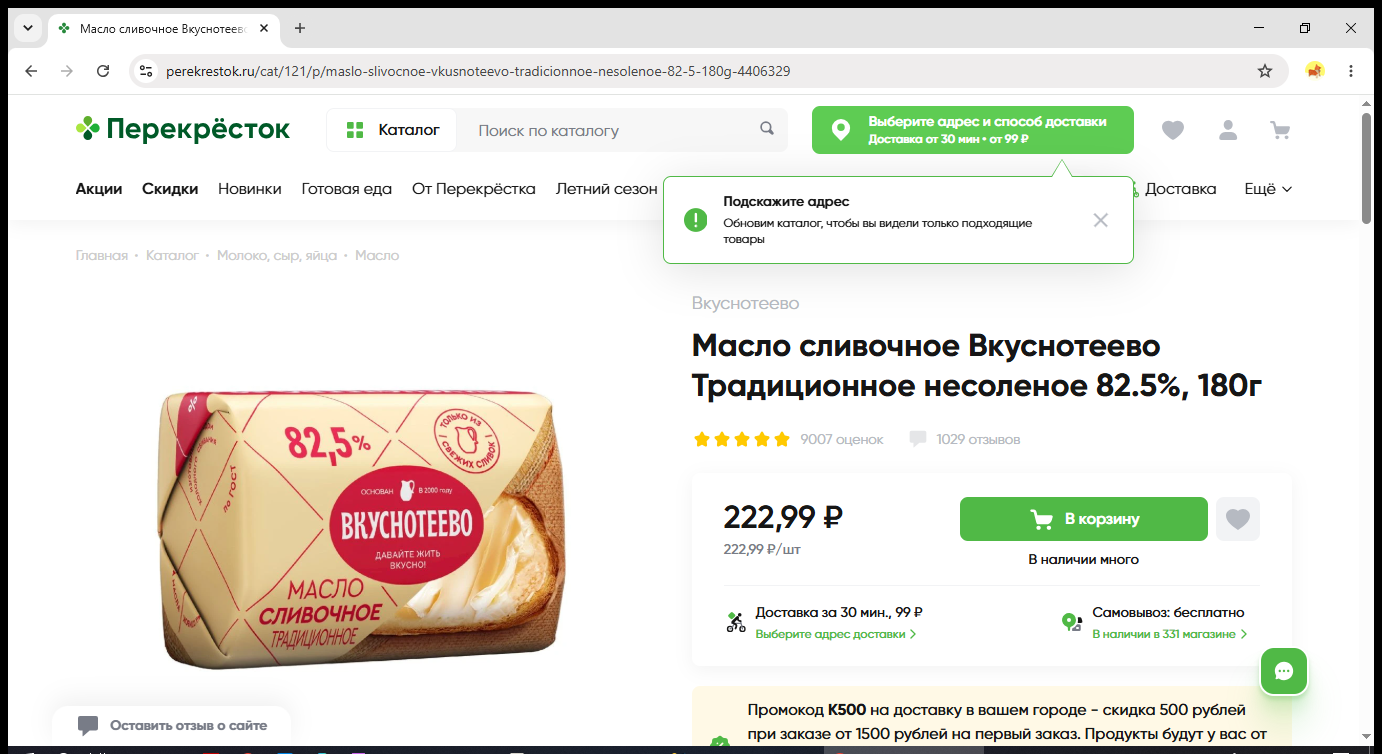Focus the Поиск по каталогу search field
This screenshot has width=1382, height=754.
[x=611, y=130]
